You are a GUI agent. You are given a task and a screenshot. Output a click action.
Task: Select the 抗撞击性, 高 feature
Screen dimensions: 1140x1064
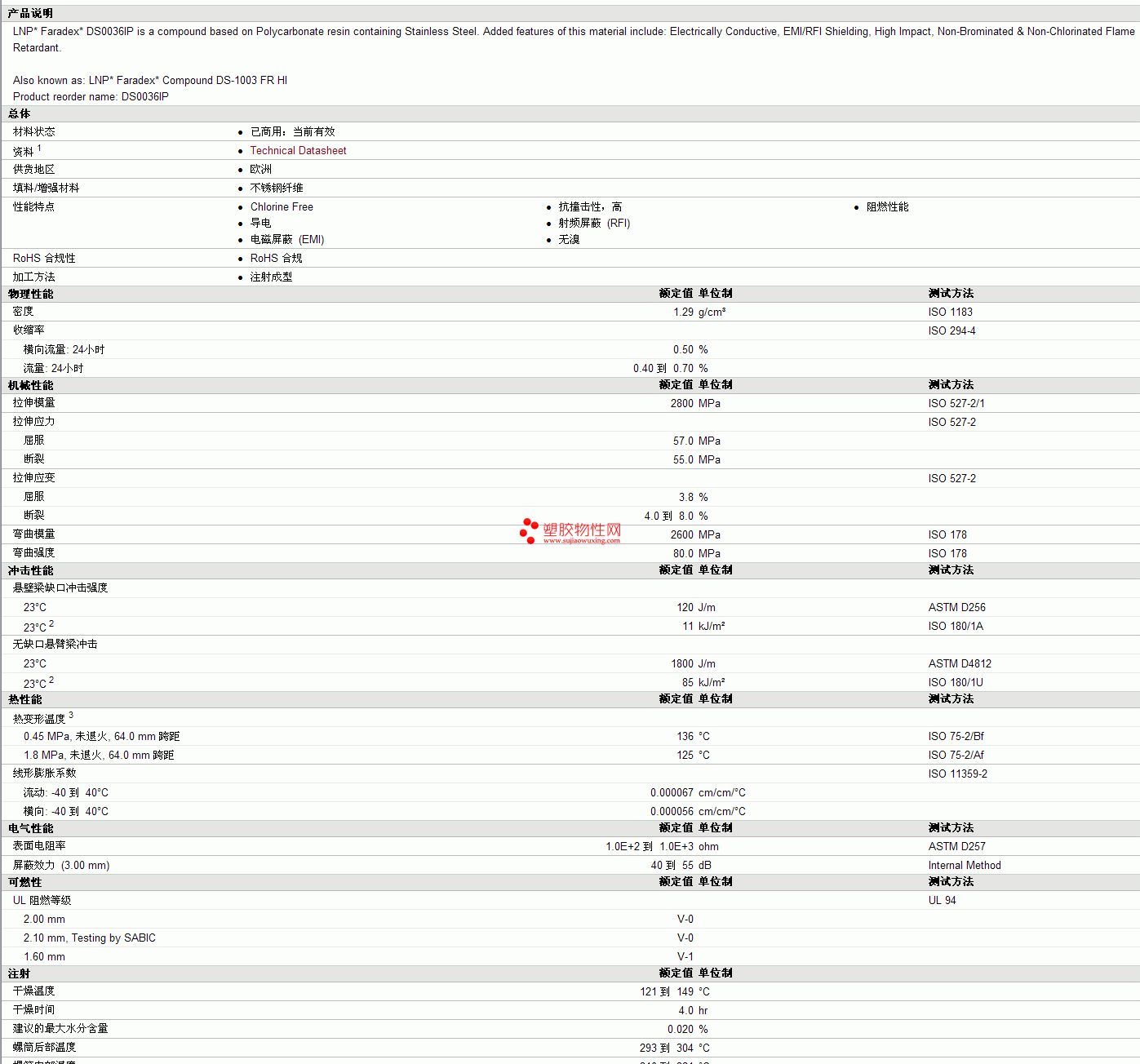coord(591,207)
